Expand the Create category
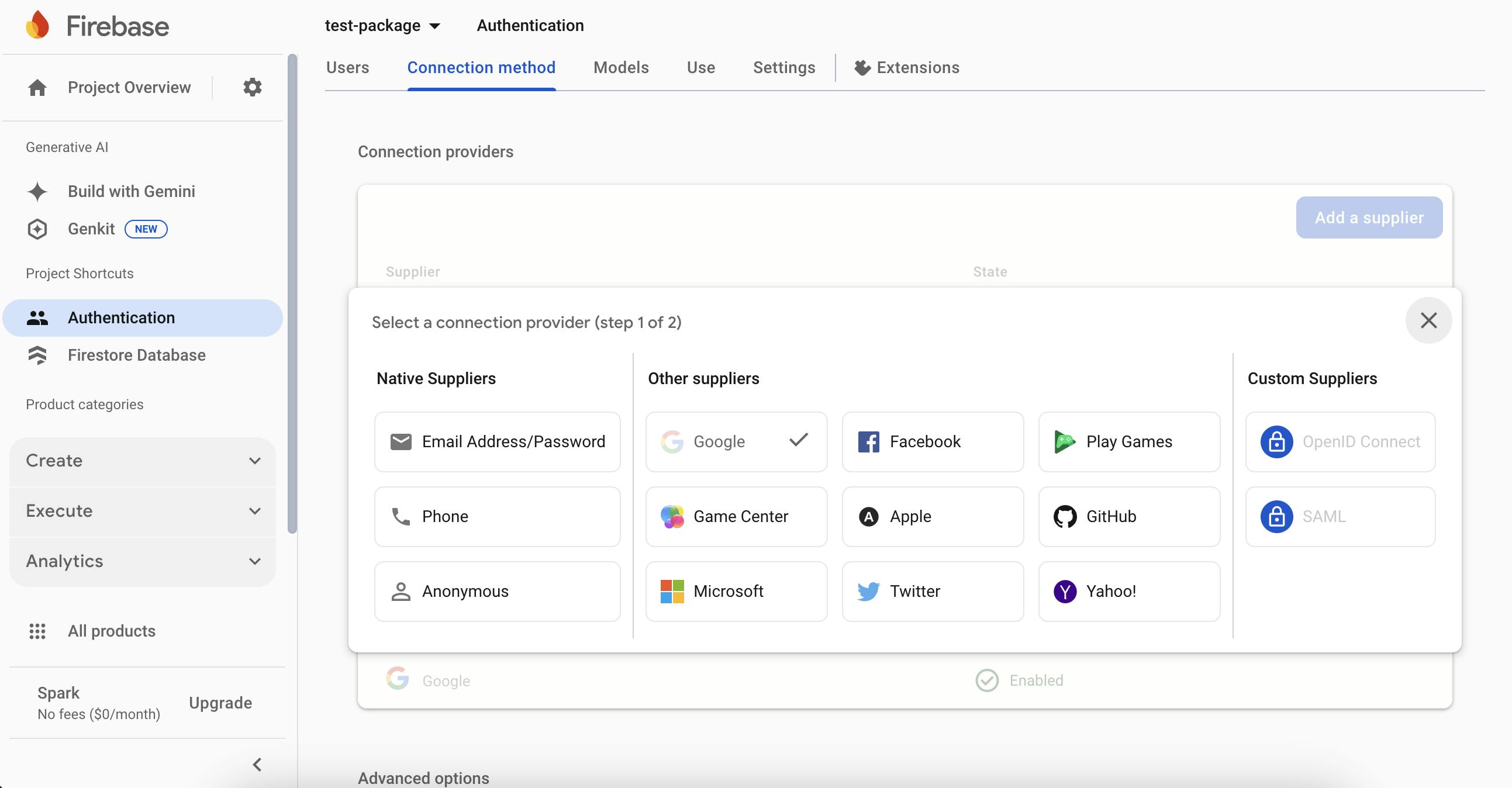This screenshot has width=1512, height=788. [143, 461]
